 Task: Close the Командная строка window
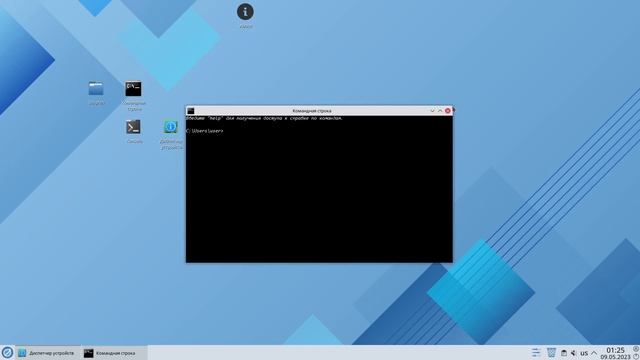[448, 111]
